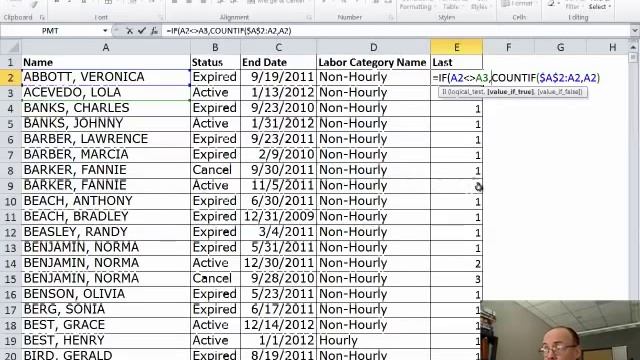640x360 pixels.
Task: Click the value 2 in the Last column
Action: [x=456, y=264]
